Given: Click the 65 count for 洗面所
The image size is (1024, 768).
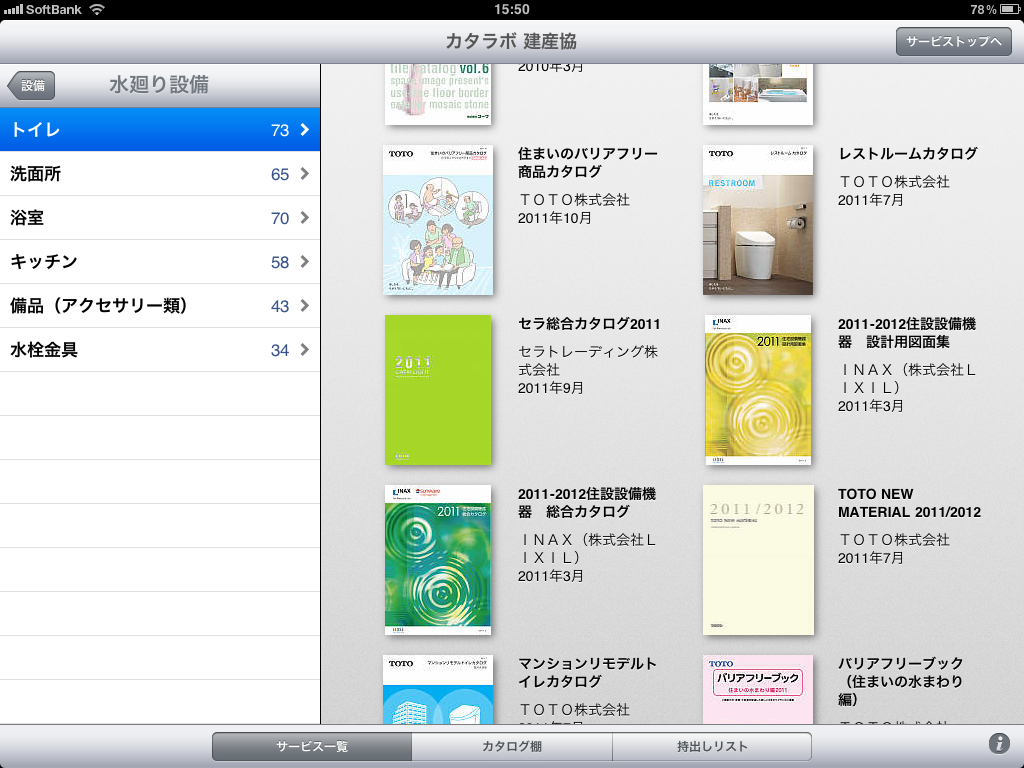Looking at the screenshot, I should tap(280, 174).
